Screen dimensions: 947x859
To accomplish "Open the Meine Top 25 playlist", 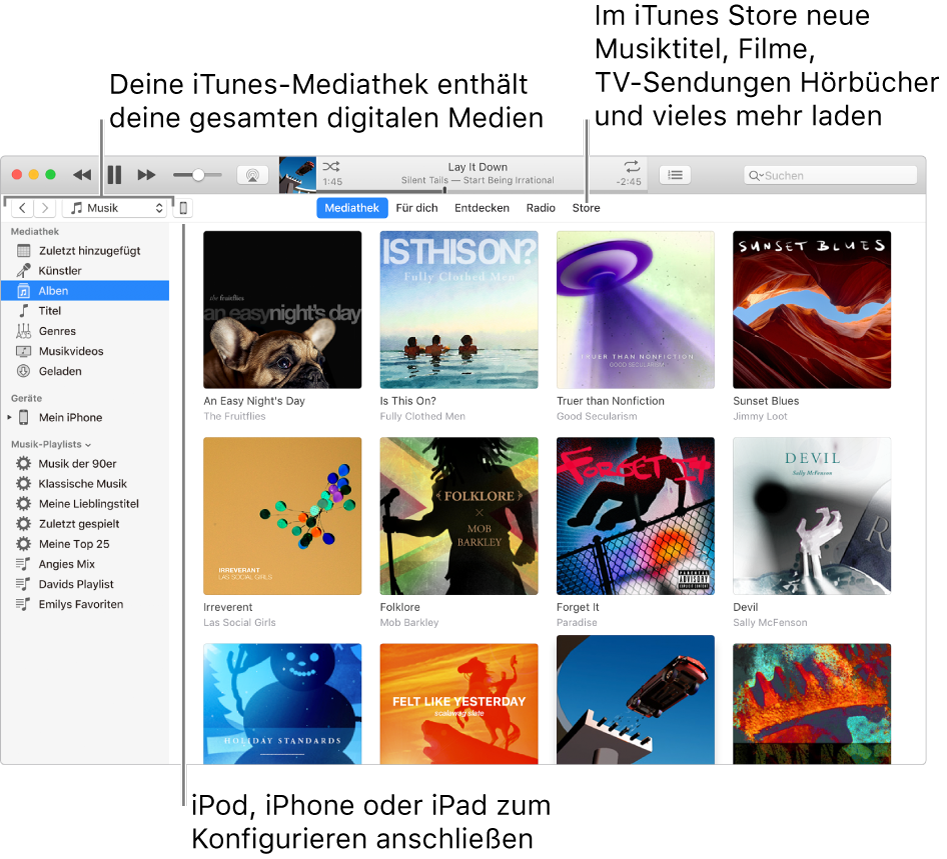I will 85,544.
